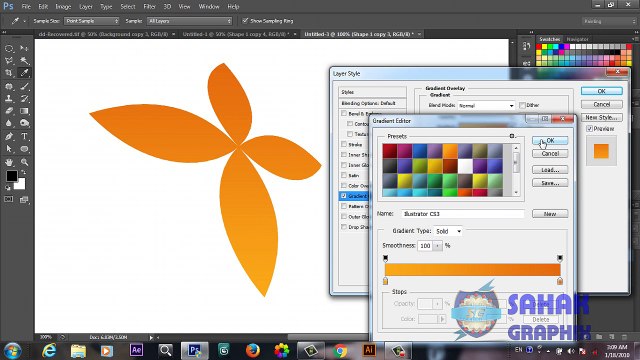Change screen mode icon in toolbox
Viewport: 640px width, 360px height.
click(24, 199)
